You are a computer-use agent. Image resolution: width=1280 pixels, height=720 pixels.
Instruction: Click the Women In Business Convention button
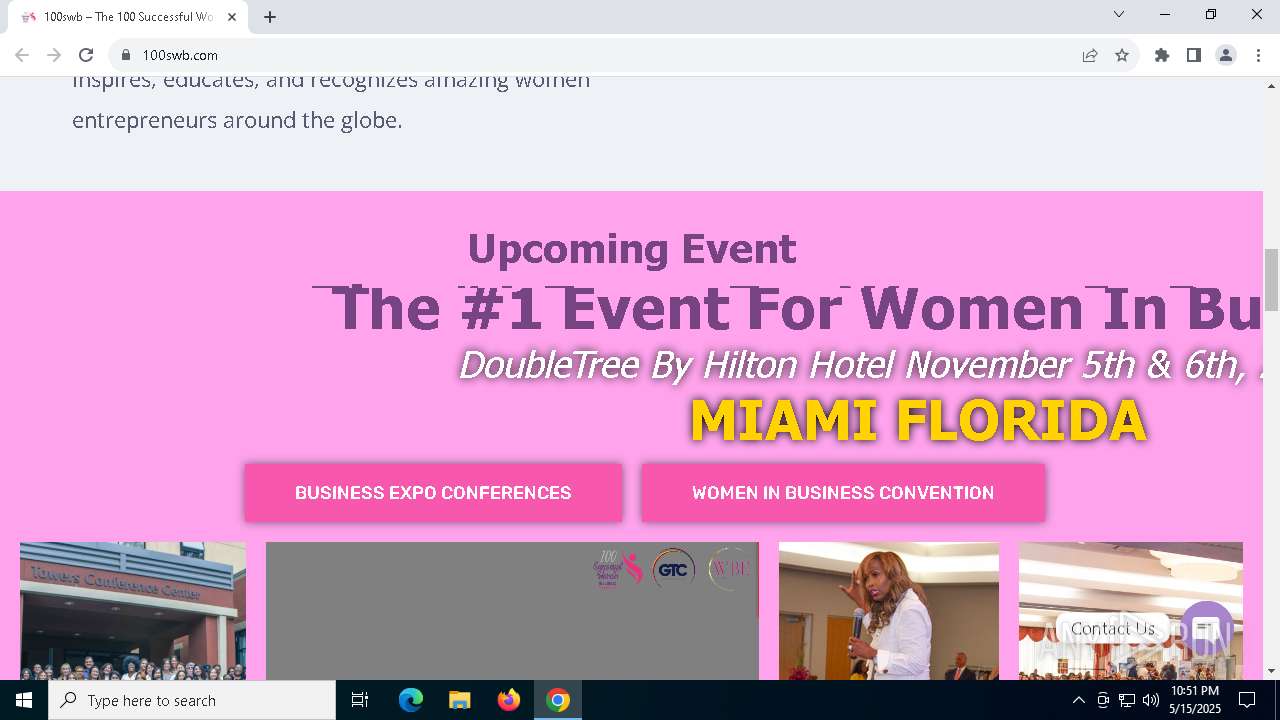pyautogui.click(x=843, y=492)
